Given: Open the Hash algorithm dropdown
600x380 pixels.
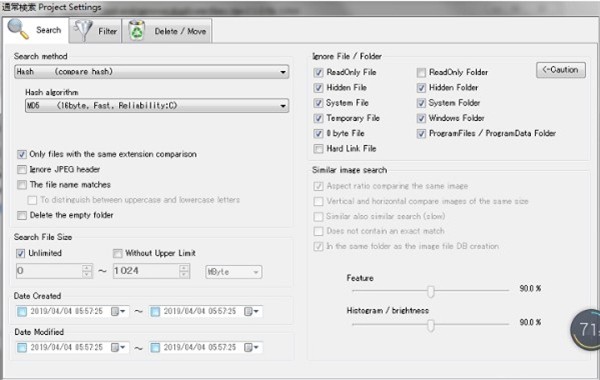Looking at the screenshot, I should tap(157, 106).
